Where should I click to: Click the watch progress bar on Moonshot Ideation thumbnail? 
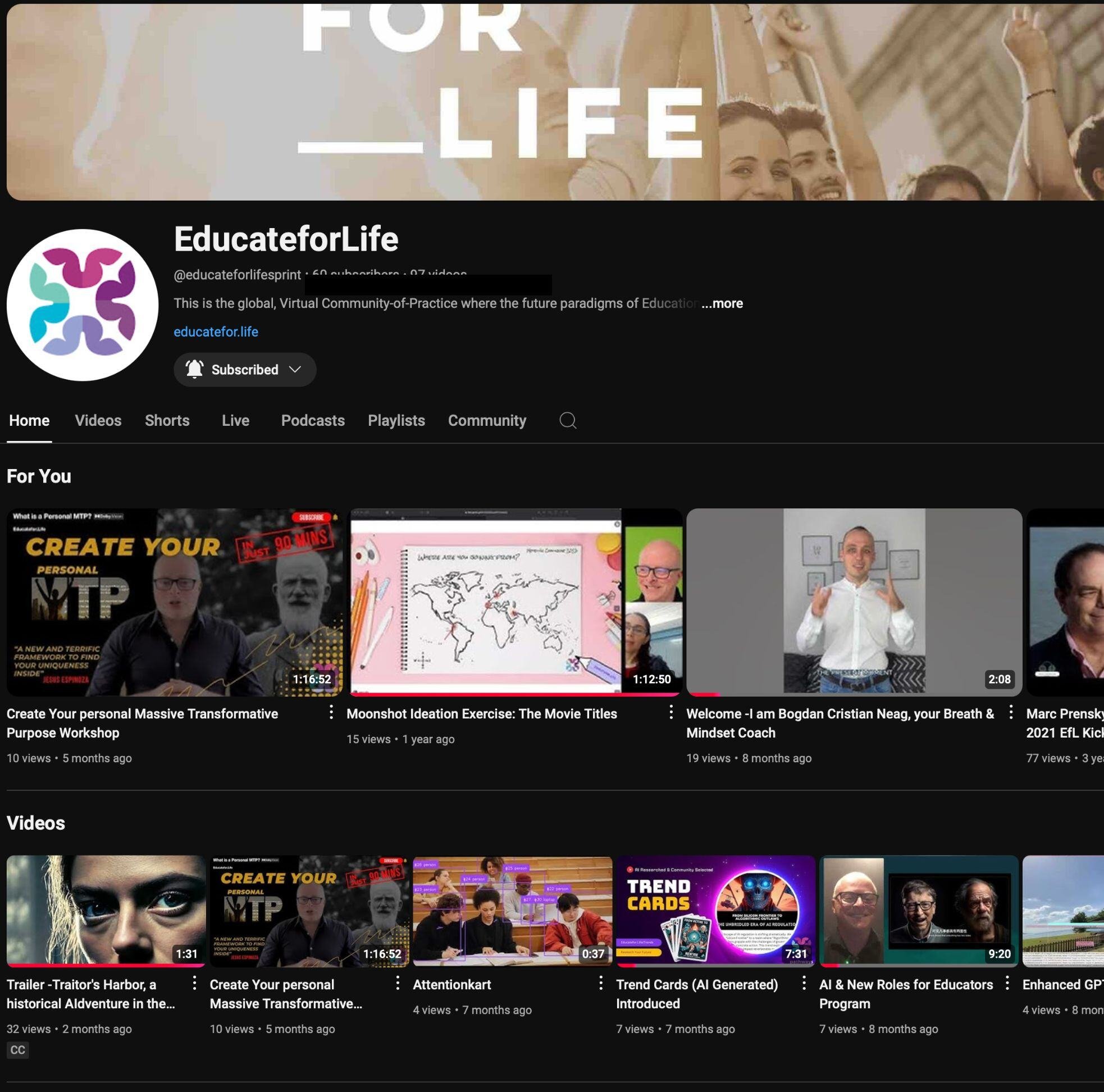coord(514,695)
